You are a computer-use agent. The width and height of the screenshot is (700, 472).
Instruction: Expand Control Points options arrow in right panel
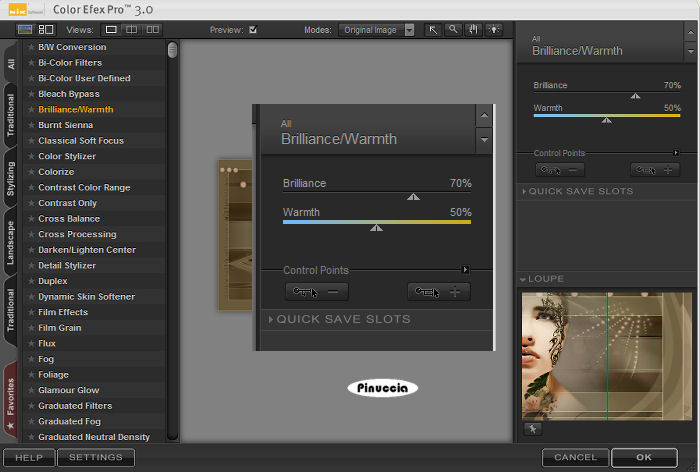click(x=676, y=153)
